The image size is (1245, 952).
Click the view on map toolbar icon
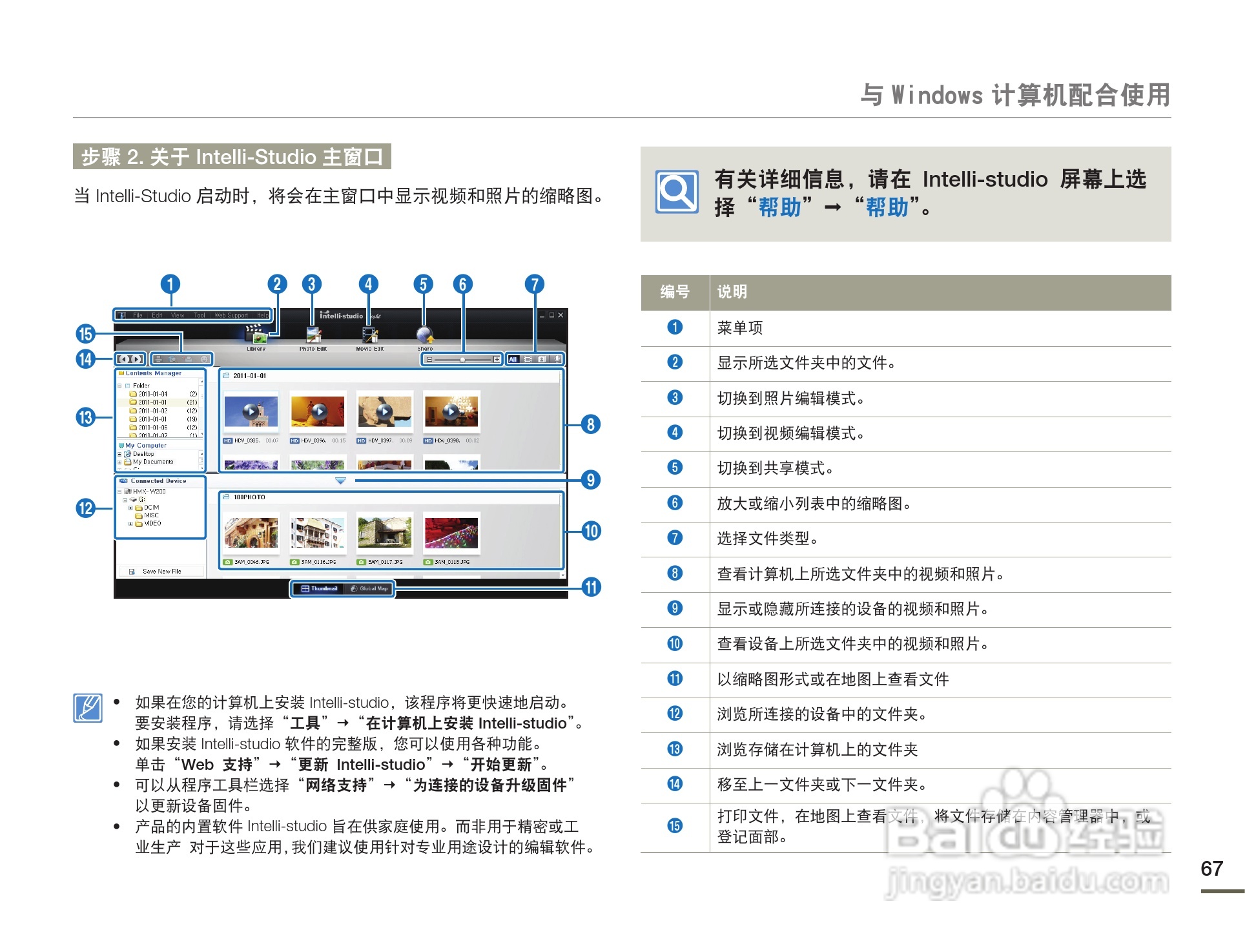pos(172,359)
